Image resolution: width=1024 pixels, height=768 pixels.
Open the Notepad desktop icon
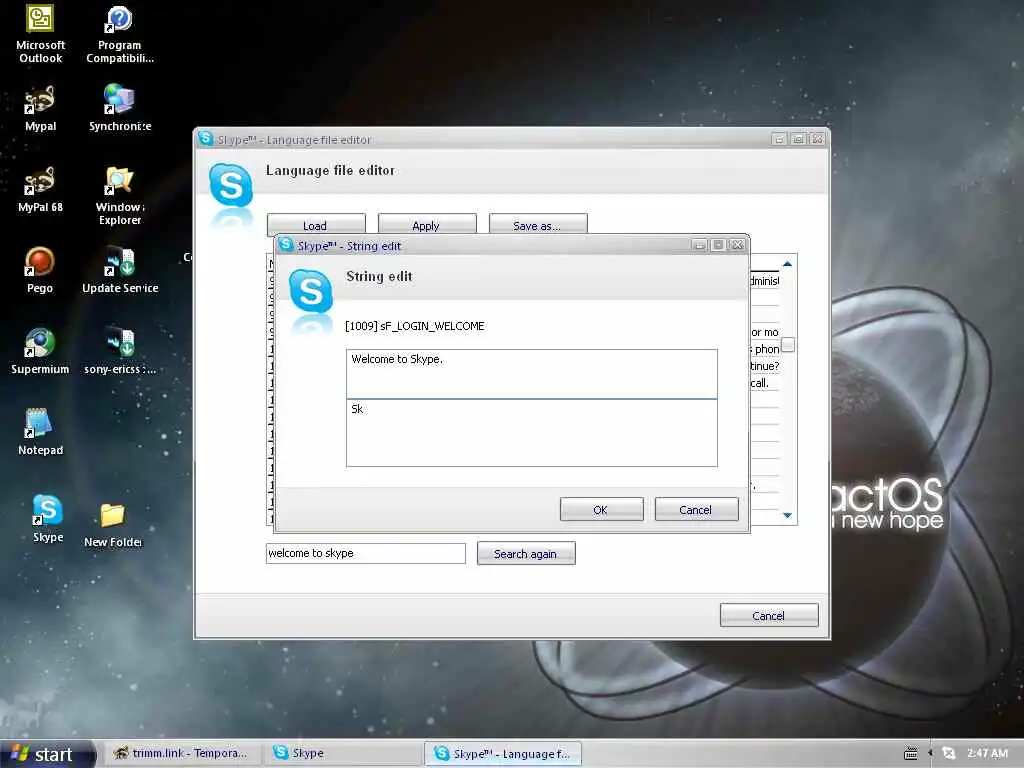[40, 432]
